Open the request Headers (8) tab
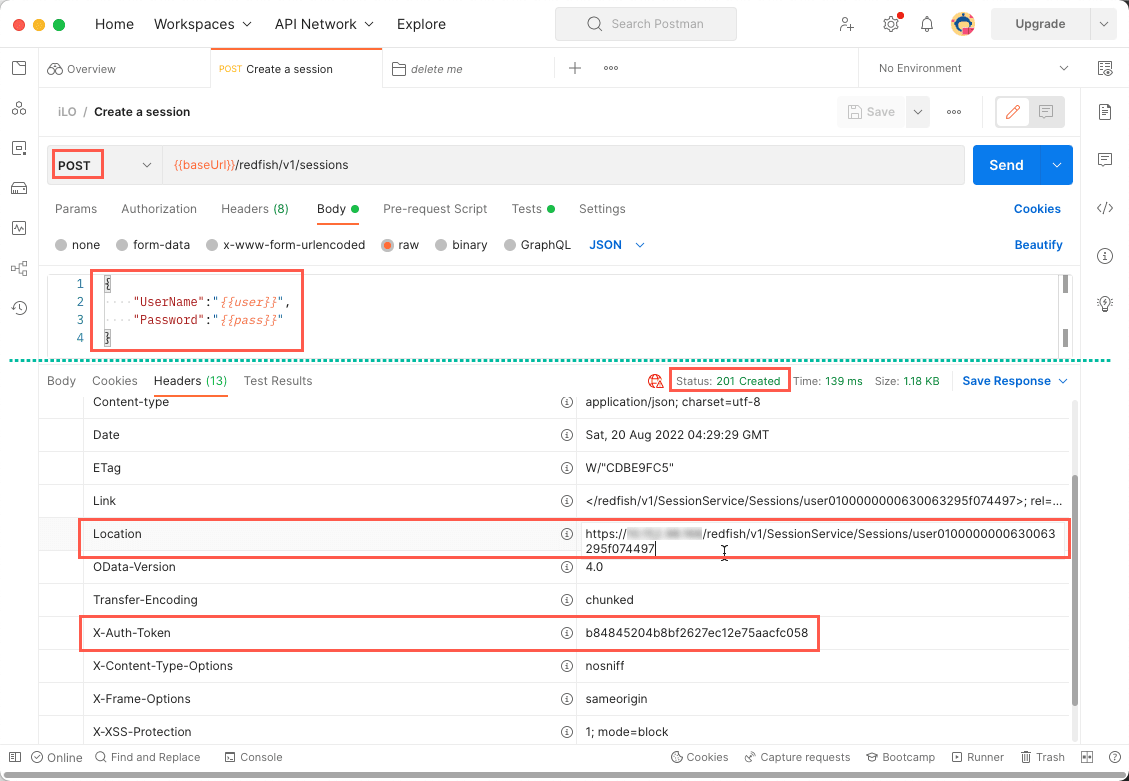The image size is (1129, 781). coord(255,209)
